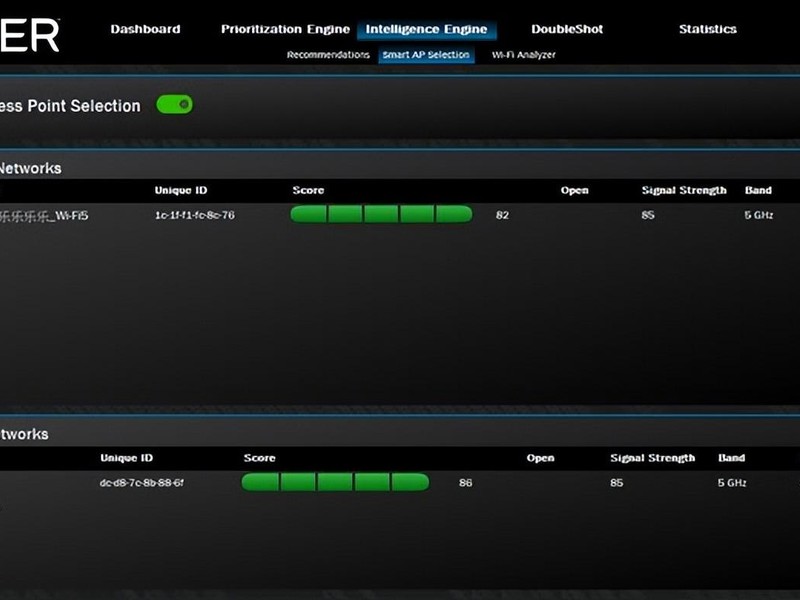The image size is (800, 600).
Task: Click the green score bar for score 86
Action: point(335,482)
